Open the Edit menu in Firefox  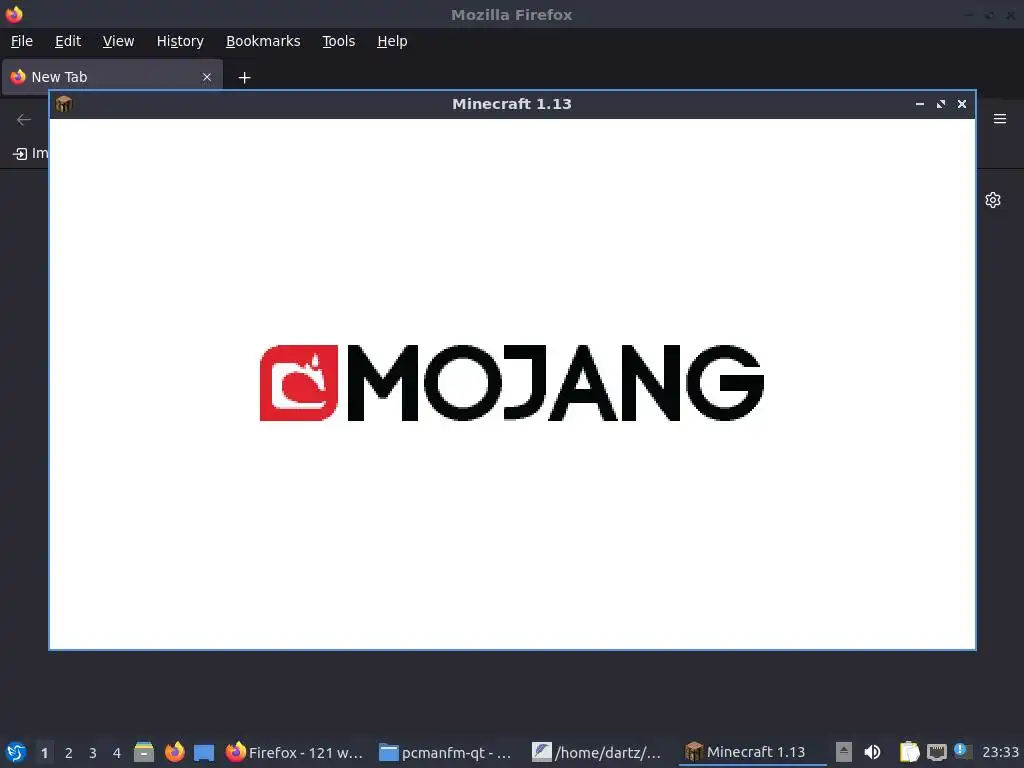pyautogui.click(x=68, y=41)
